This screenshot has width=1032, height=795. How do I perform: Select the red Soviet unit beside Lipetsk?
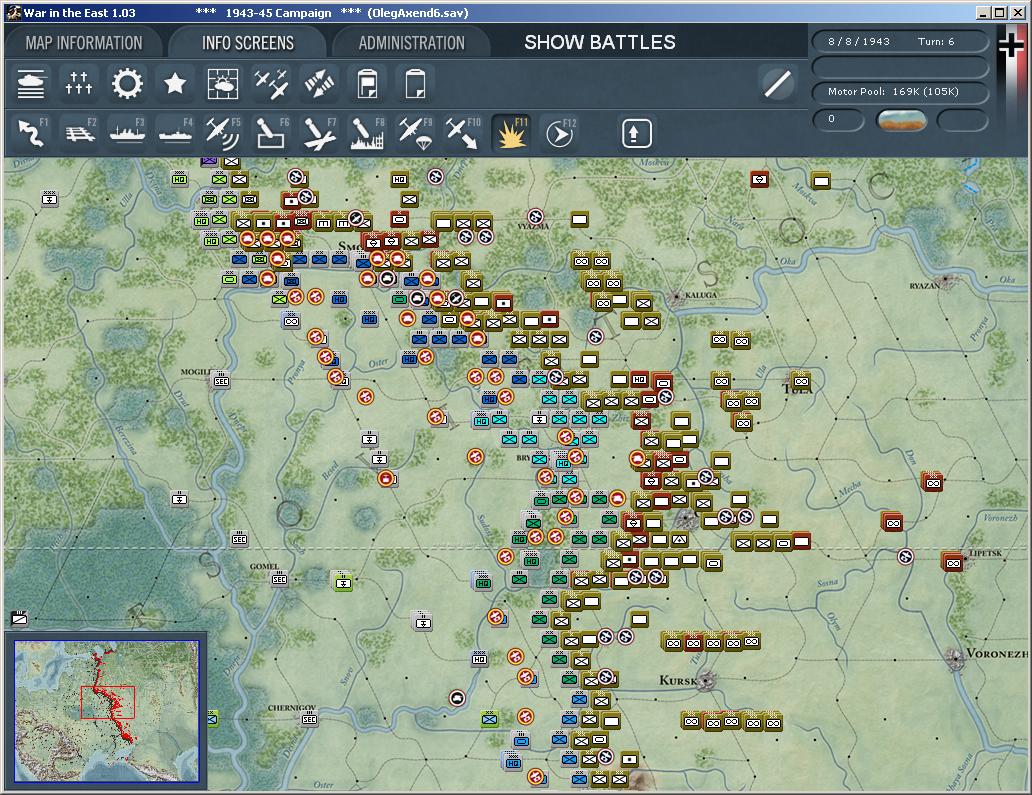954,563
